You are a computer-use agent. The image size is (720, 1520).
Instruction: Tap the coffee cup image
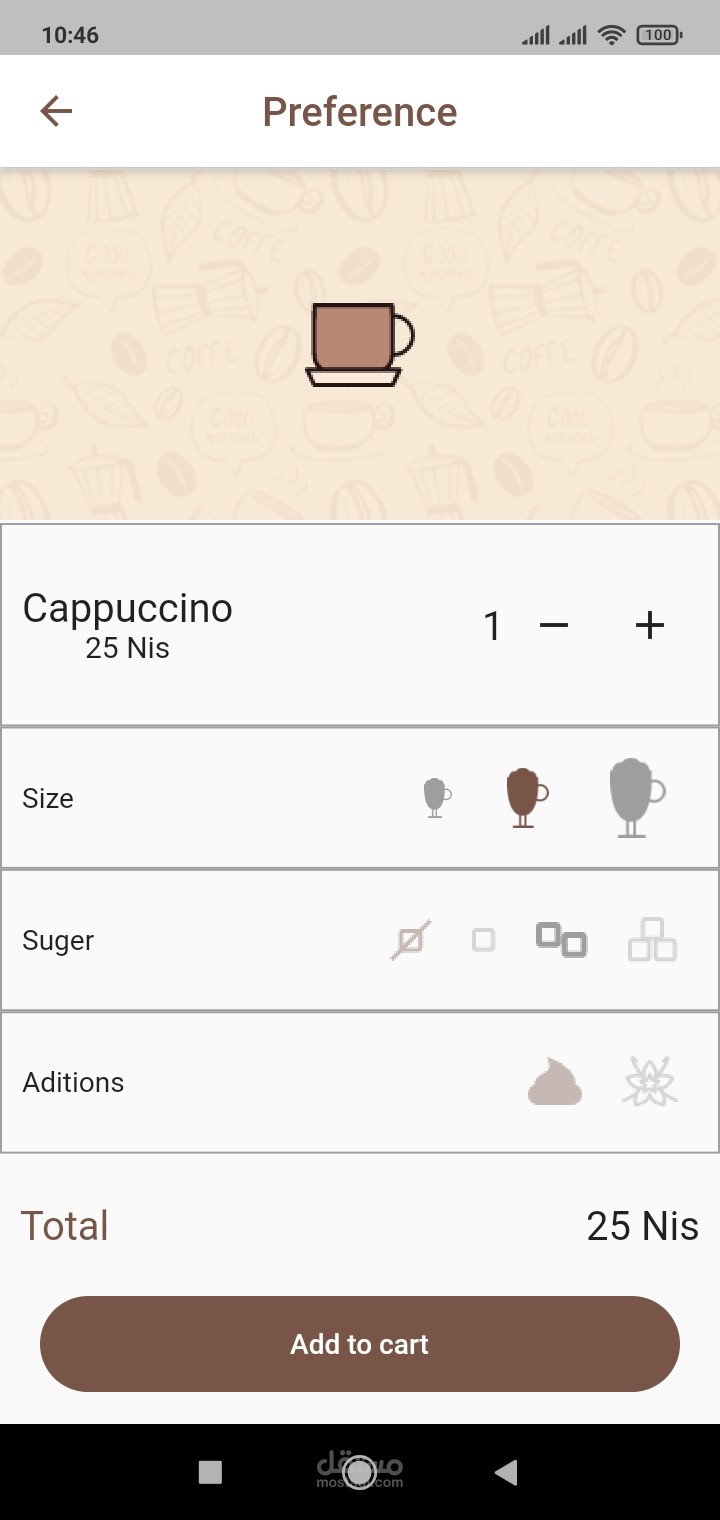coord(359,344)
